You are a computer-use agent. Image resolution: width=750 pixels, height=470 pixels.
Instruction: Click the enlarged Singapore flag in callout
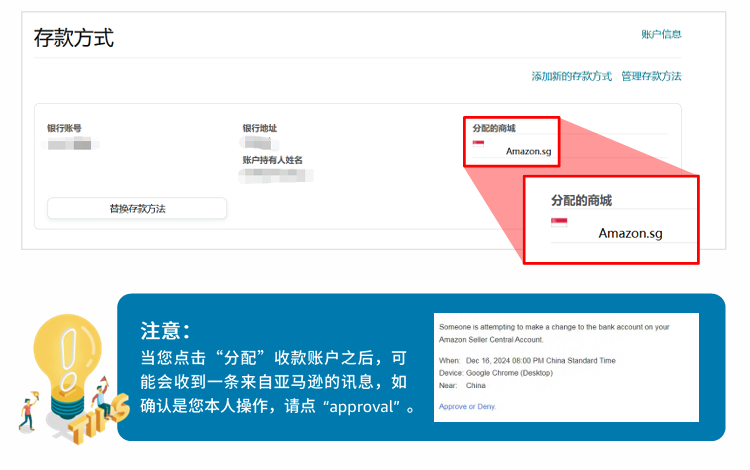pos(559,221)
